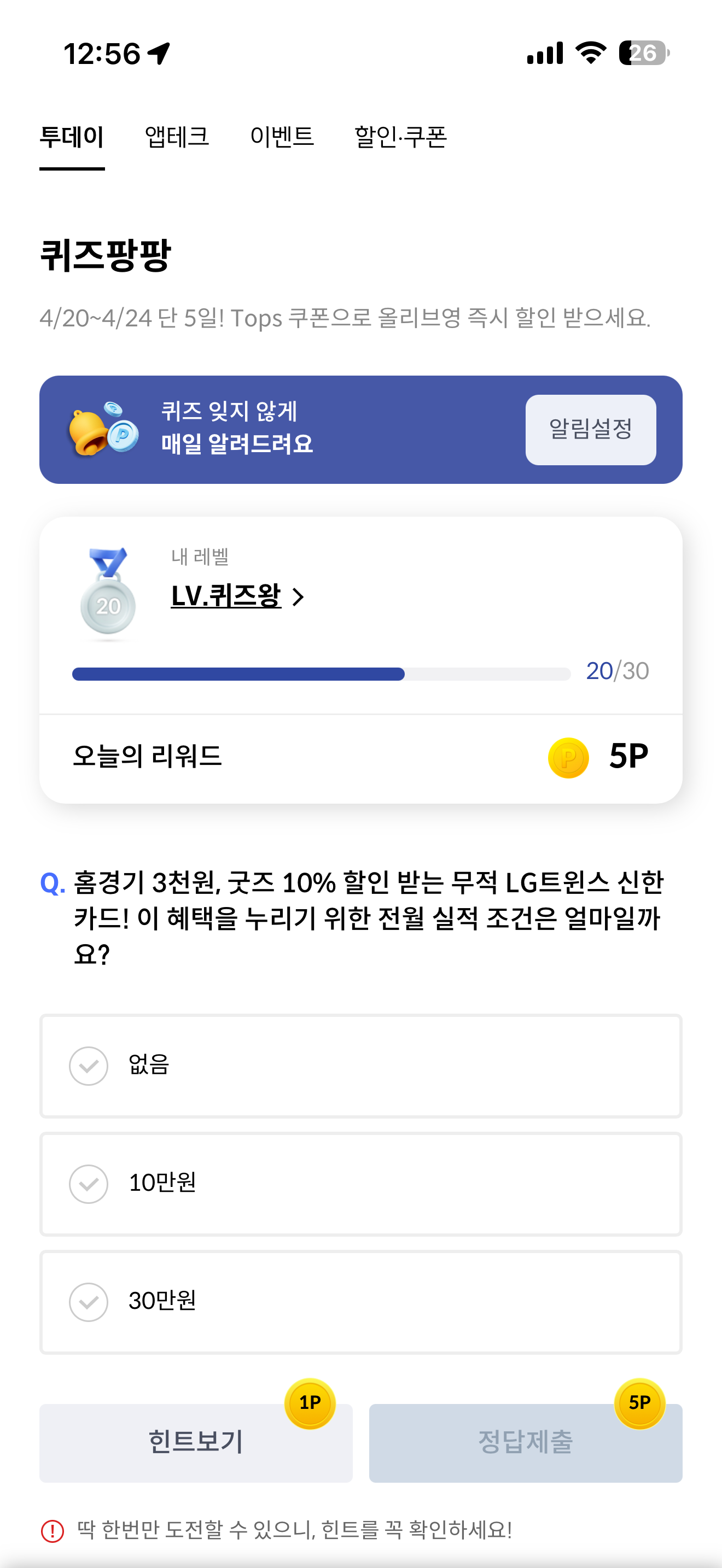Switch to the 앱테크 tab
Image resolution: width=722 pixels, height=1568 pixels.
point(177,136)
